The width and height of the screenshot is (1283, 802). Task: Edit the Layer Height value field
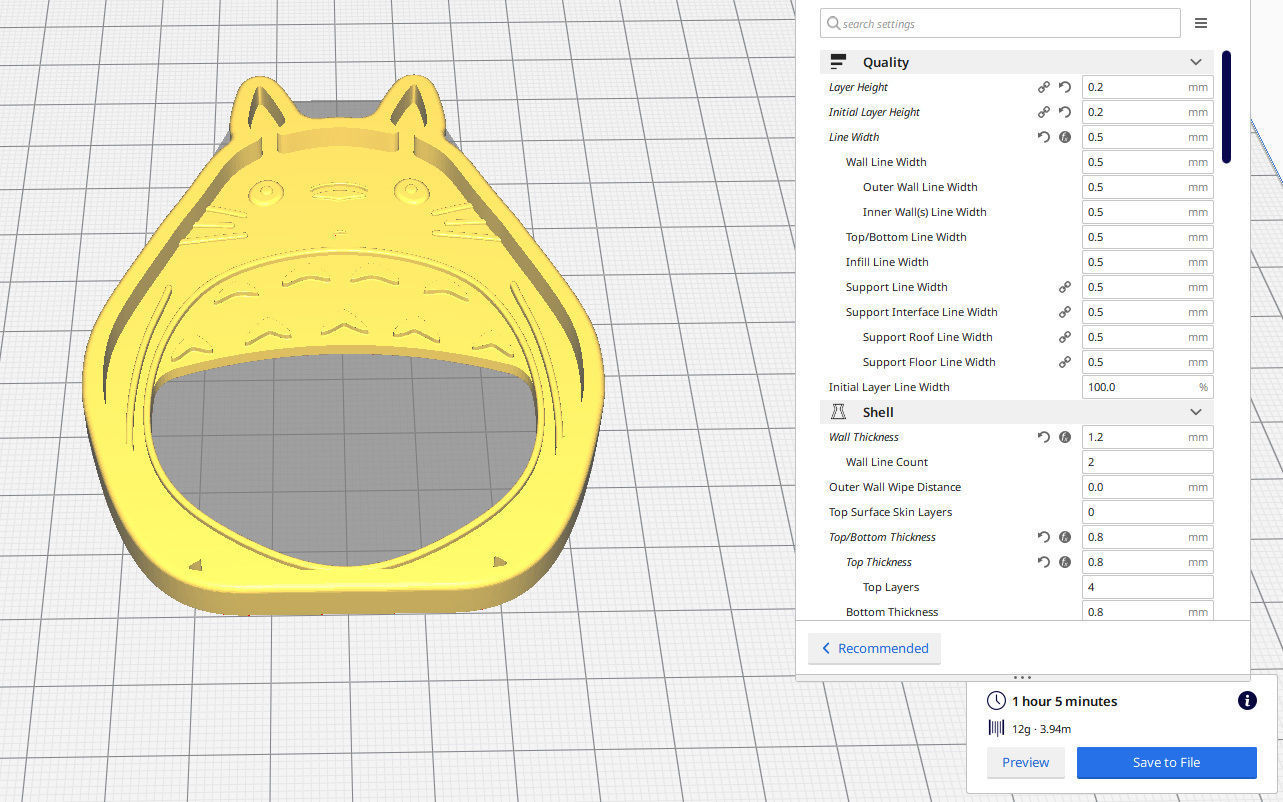coord(1147,87)
